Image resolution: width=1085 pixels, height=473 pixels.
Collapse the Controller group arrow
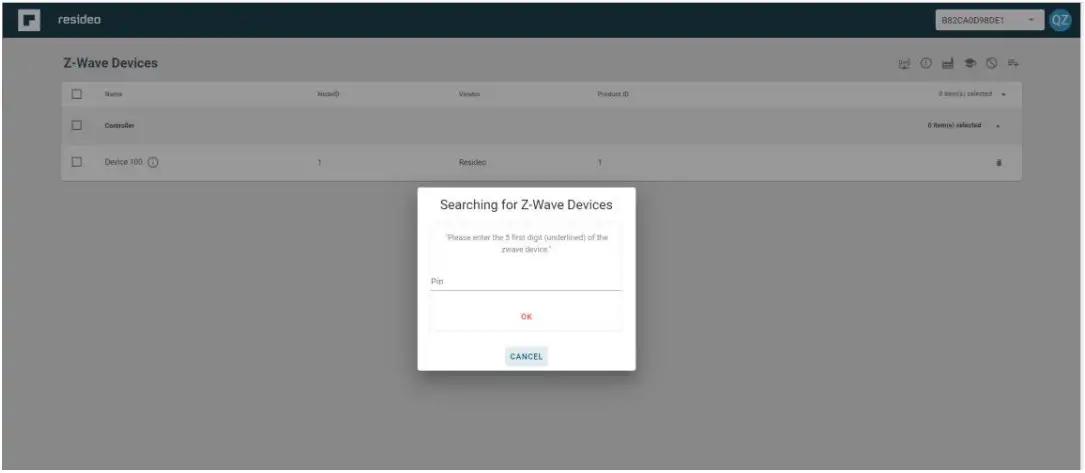click(998, 126)
